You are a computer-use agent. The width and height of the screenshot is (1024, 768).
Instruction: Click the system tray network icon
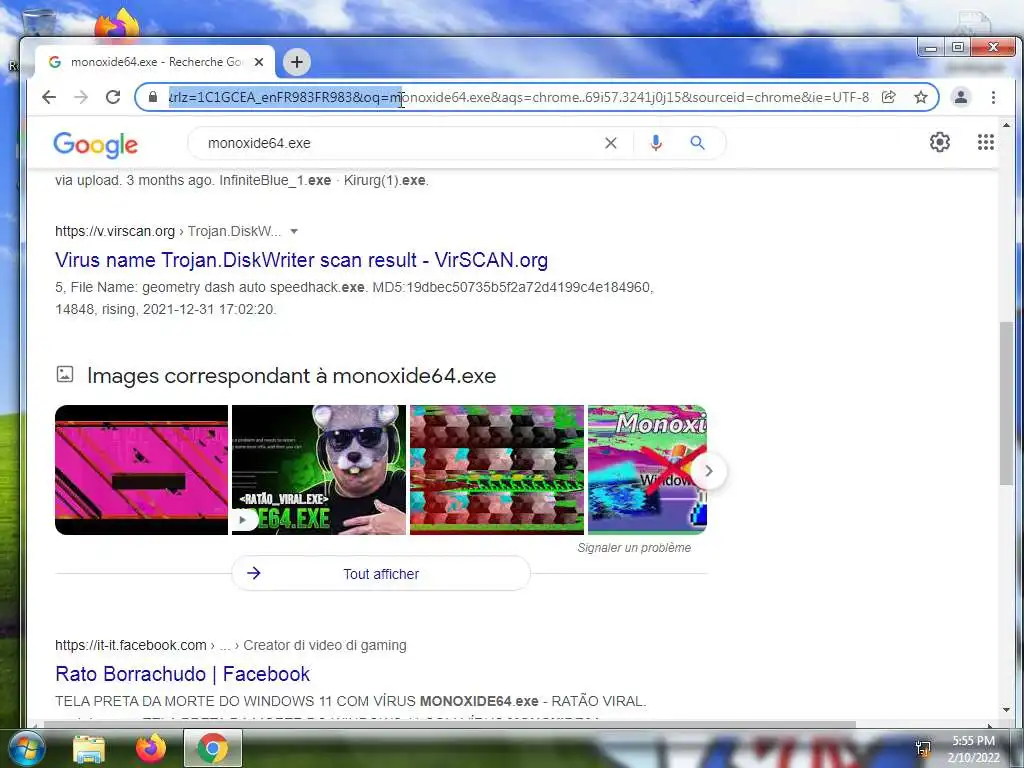tap(922, 748)
